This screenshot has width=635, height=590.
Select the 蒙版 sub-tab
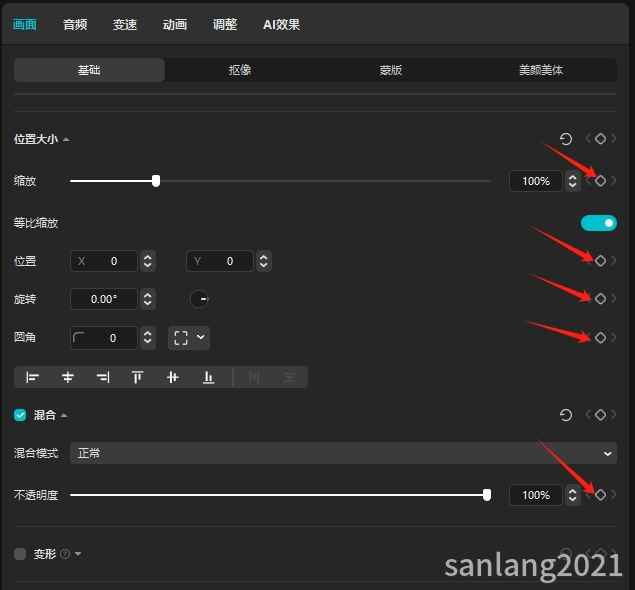390,70
